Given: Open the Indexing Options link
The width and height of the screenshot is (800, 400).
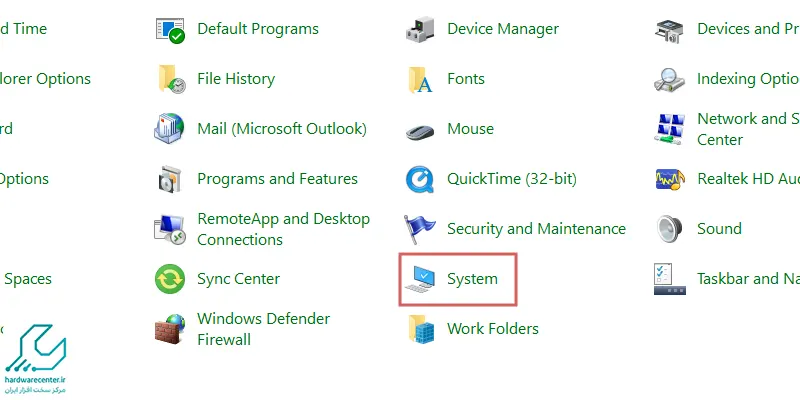Looking at the screenshot, I should (748, 79).
